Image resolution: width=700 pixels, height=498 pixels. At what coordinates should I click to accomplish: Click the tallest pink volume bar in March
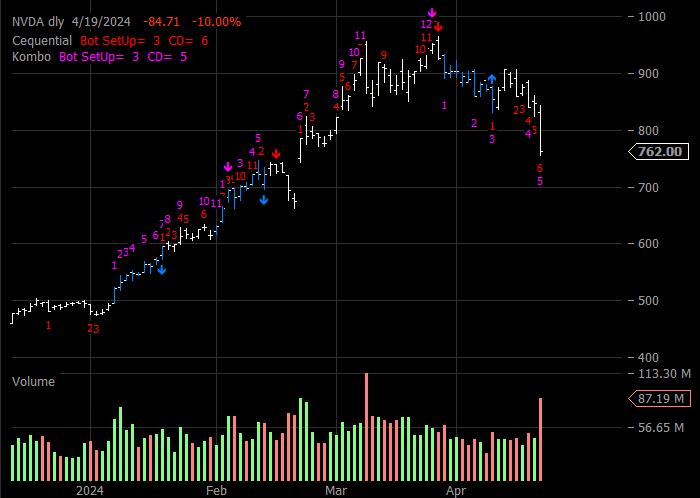point(367,427)
